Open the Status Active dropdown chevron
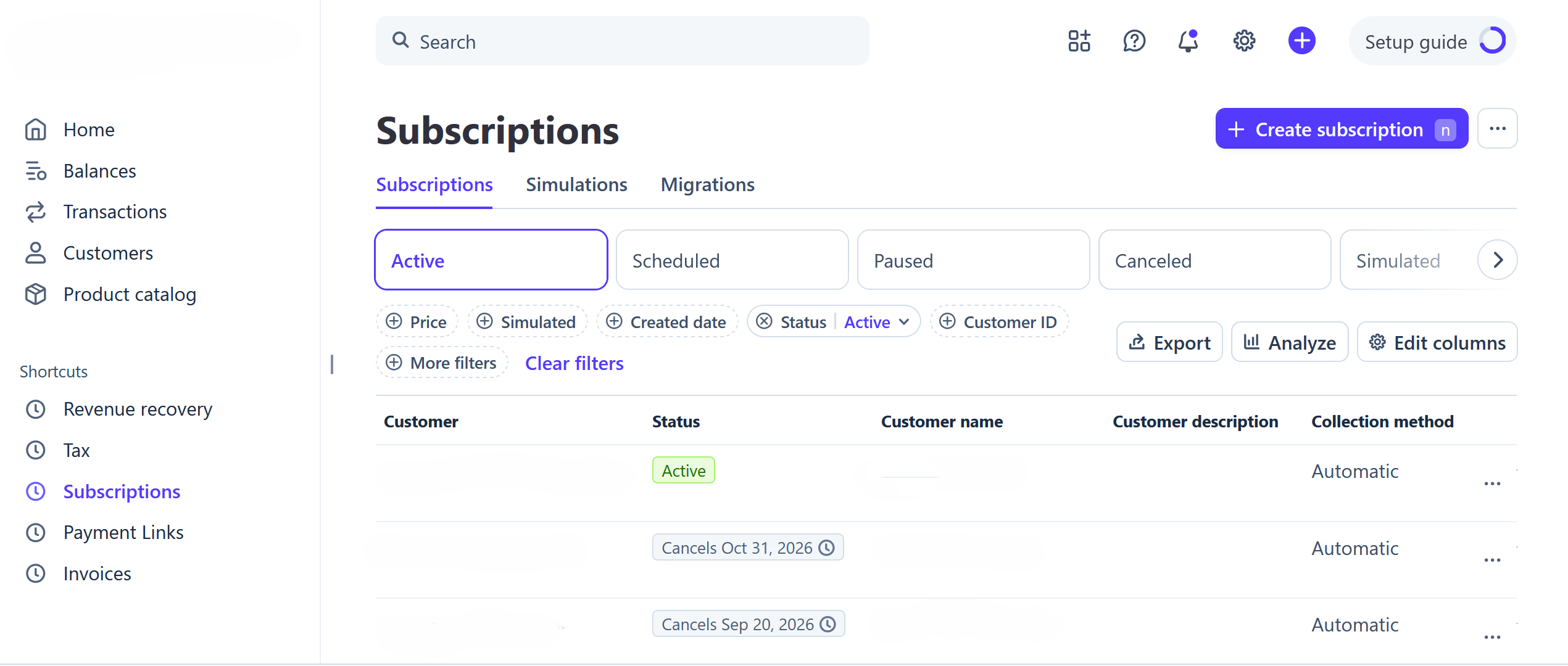This screenshot has width=1568, height=666. pos(904,321)
